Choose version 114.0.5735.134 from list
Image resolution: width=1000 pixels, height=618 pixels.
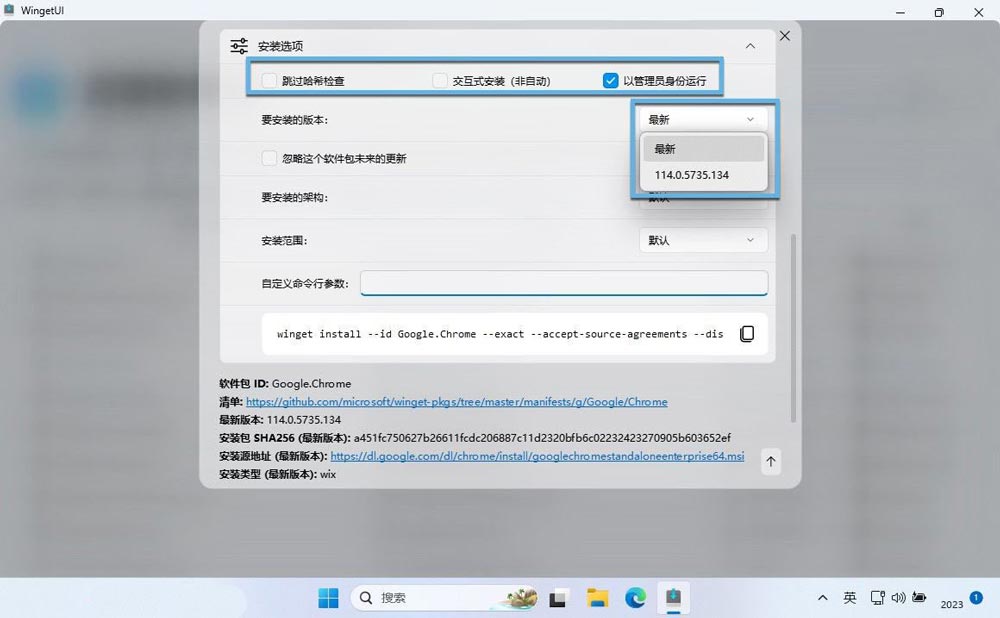[703, 175]
